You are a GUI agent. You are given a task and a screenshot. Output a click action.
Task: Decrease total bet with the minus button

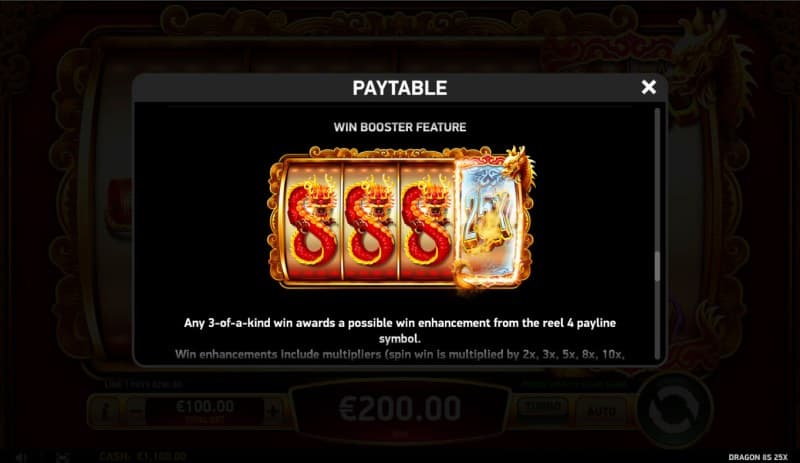(135, 411)
